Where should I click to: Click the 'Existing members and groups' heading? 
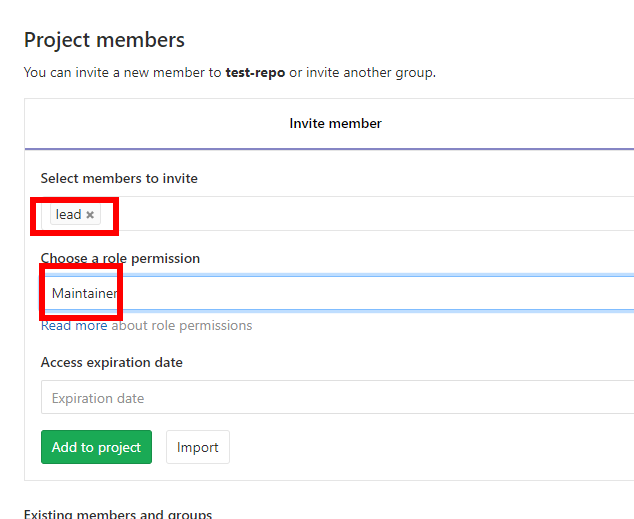point(118,514)
